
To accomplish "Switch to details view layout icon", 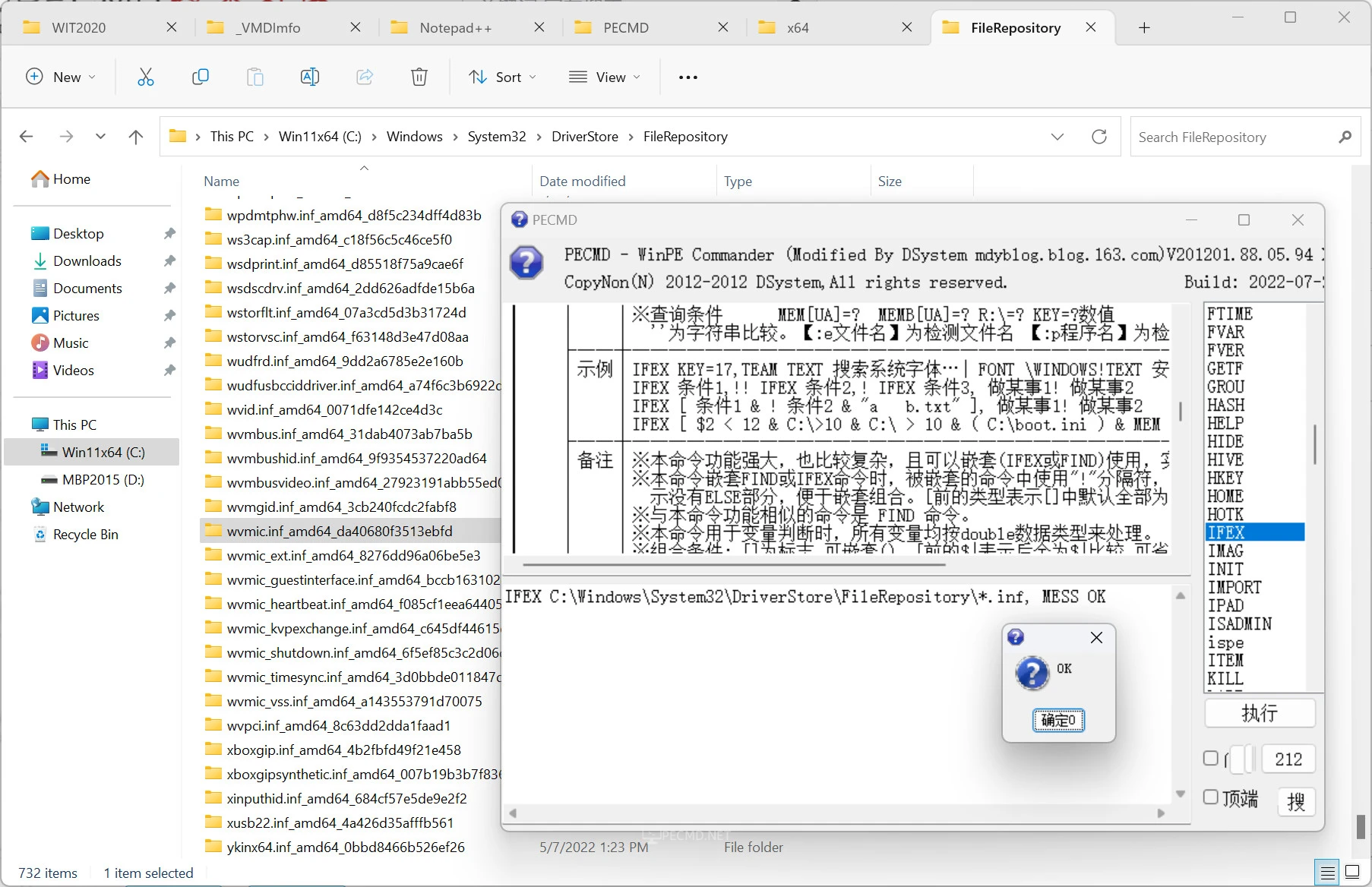I will click(x=1327, y=873).
